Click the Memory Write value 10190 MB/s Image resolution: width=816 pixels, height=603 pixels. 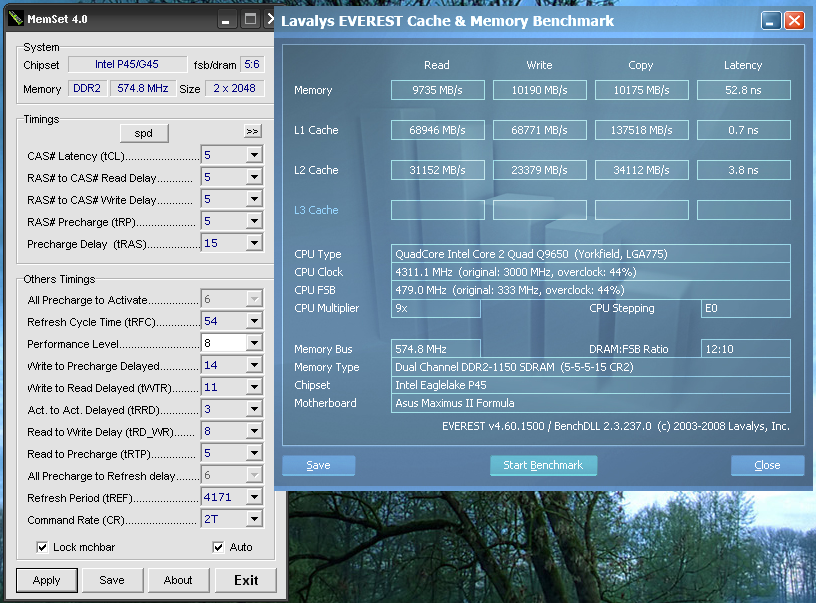click(x=540, y=90)
